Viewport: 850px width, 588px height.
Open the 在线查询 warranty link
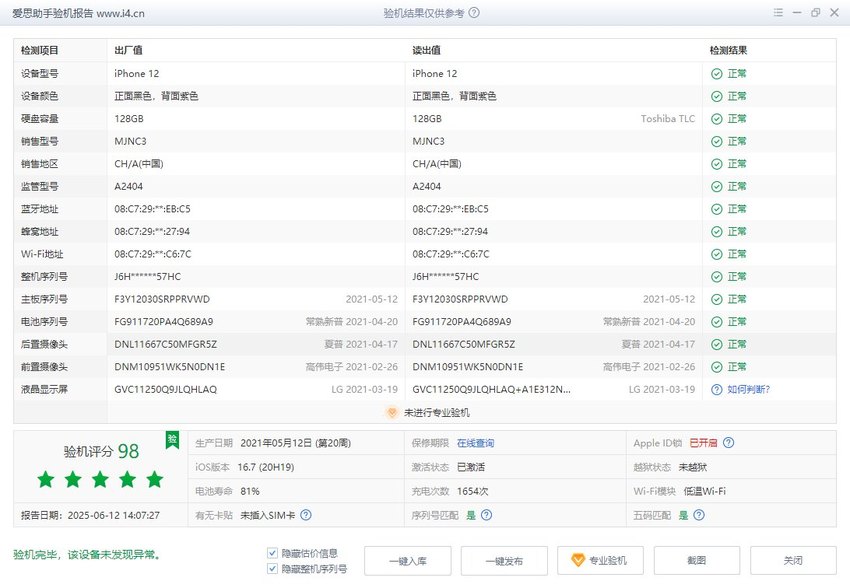[475, 443]
